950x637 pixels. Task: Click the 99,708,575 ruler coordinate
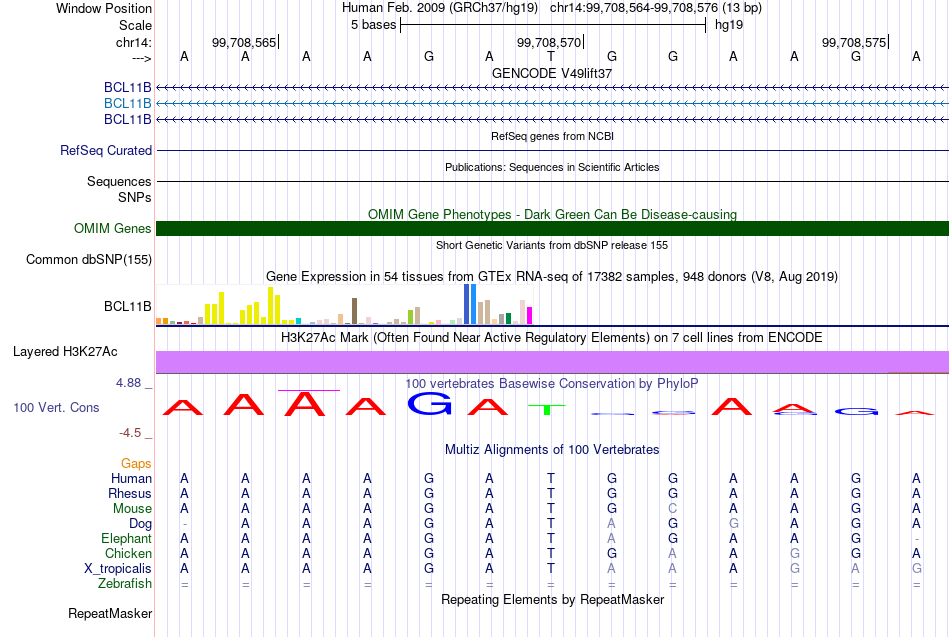(854, 42)
